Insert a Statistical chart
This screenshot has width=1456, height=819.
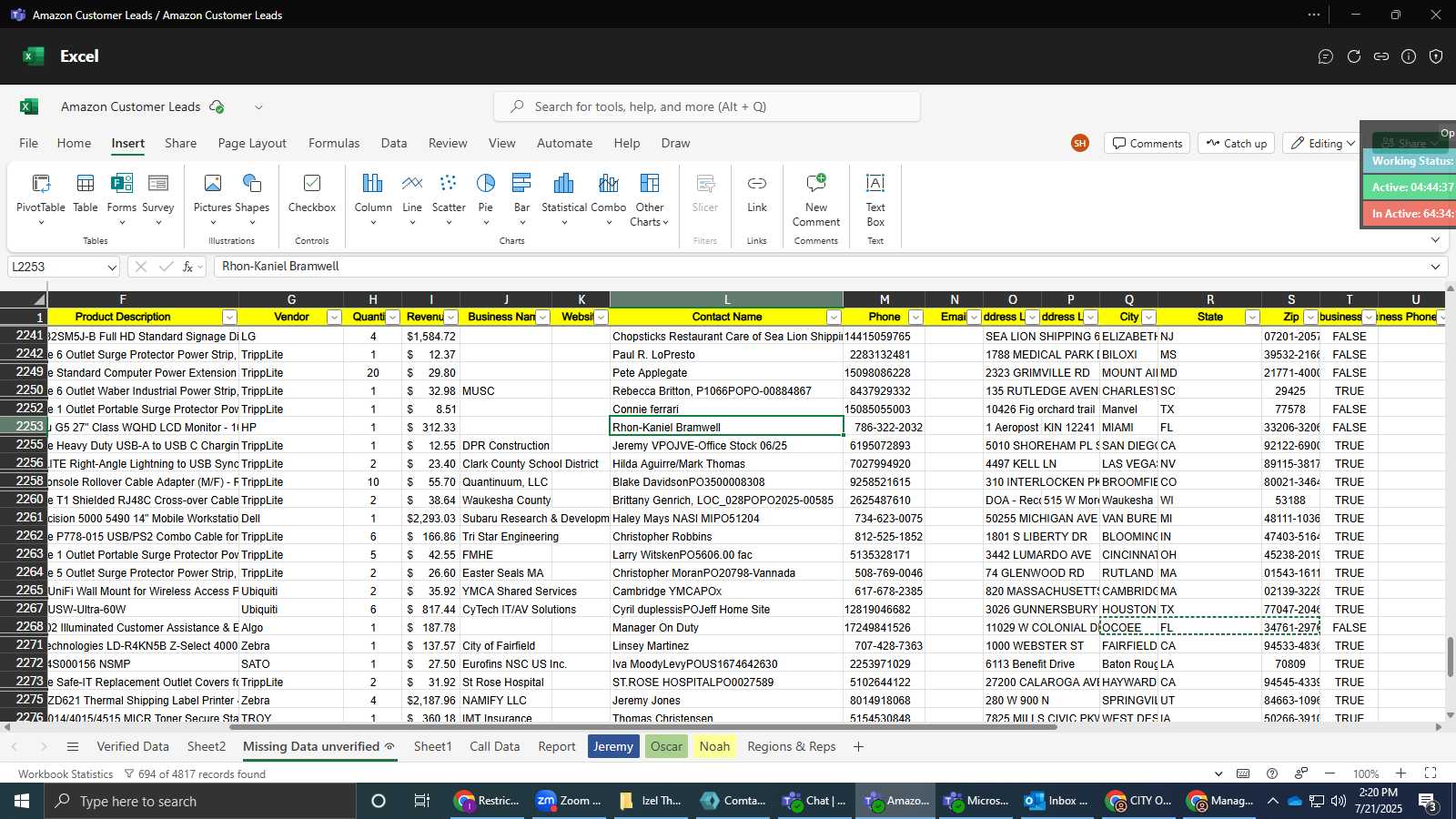[564, 198]
